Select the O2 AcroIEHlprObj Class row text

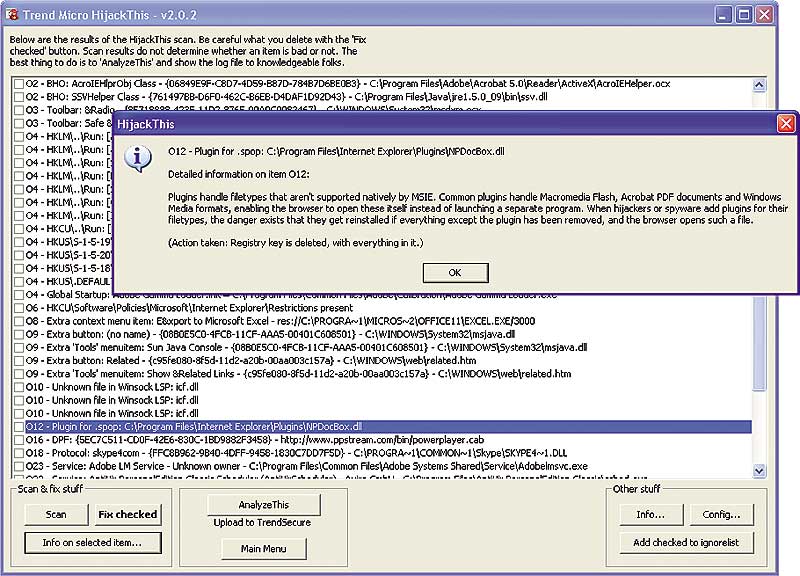(x=348, y=84)
